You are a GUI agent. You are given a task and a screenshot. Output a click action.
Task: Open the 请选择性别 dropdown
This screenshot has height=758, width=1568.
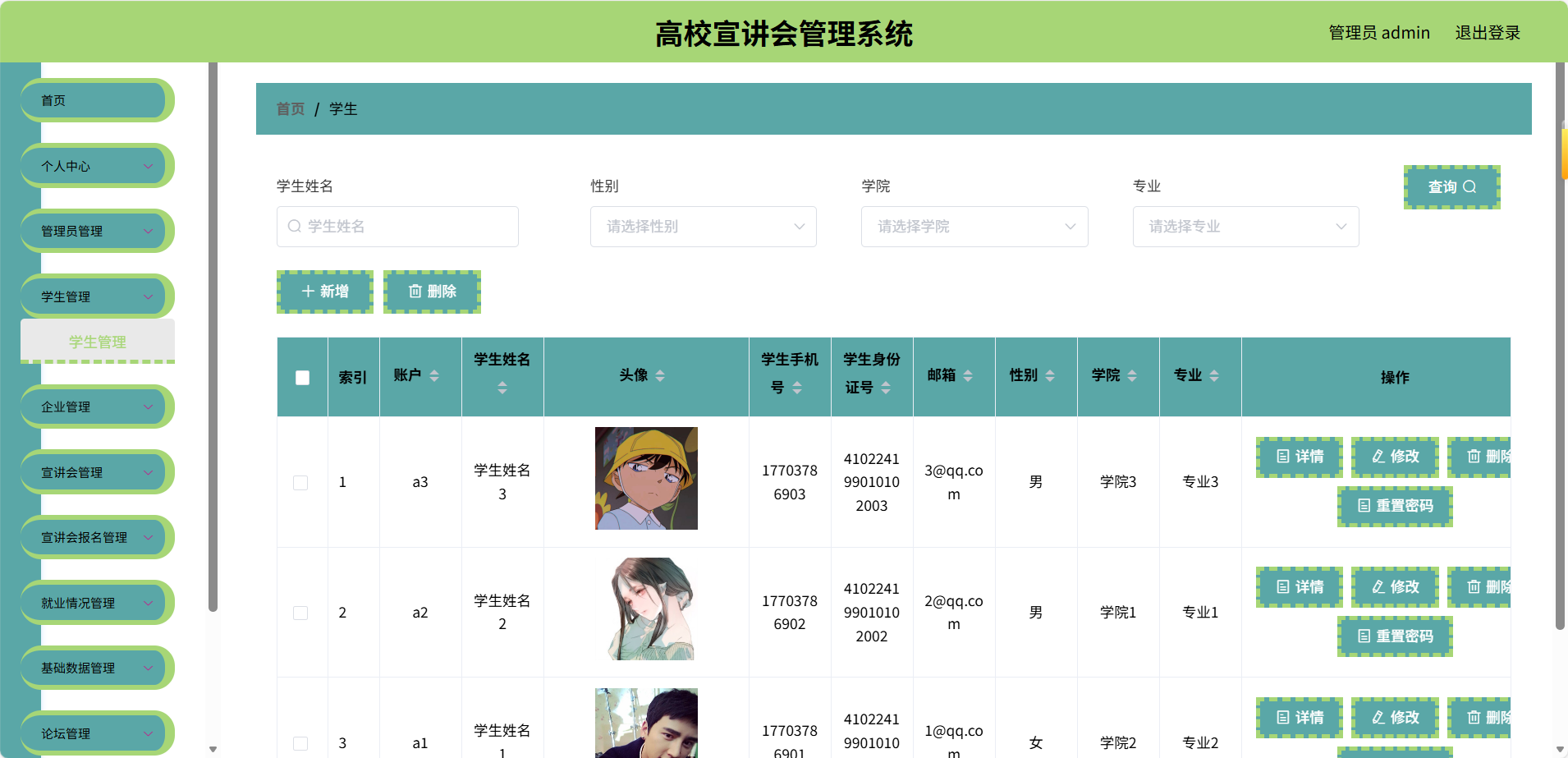click(x=704, y=227)
